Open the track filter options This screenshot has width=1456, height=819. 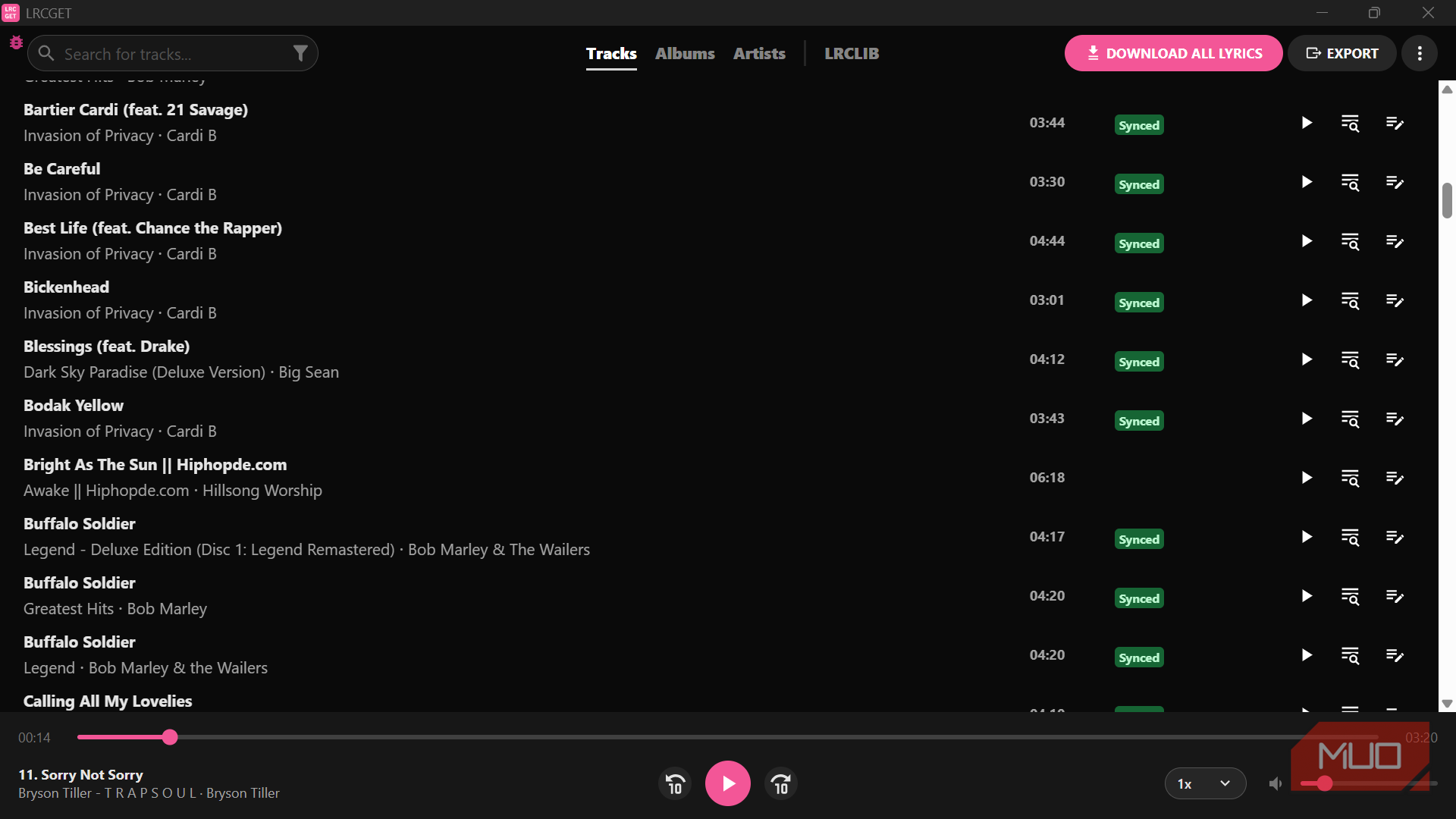pos(300,53)
